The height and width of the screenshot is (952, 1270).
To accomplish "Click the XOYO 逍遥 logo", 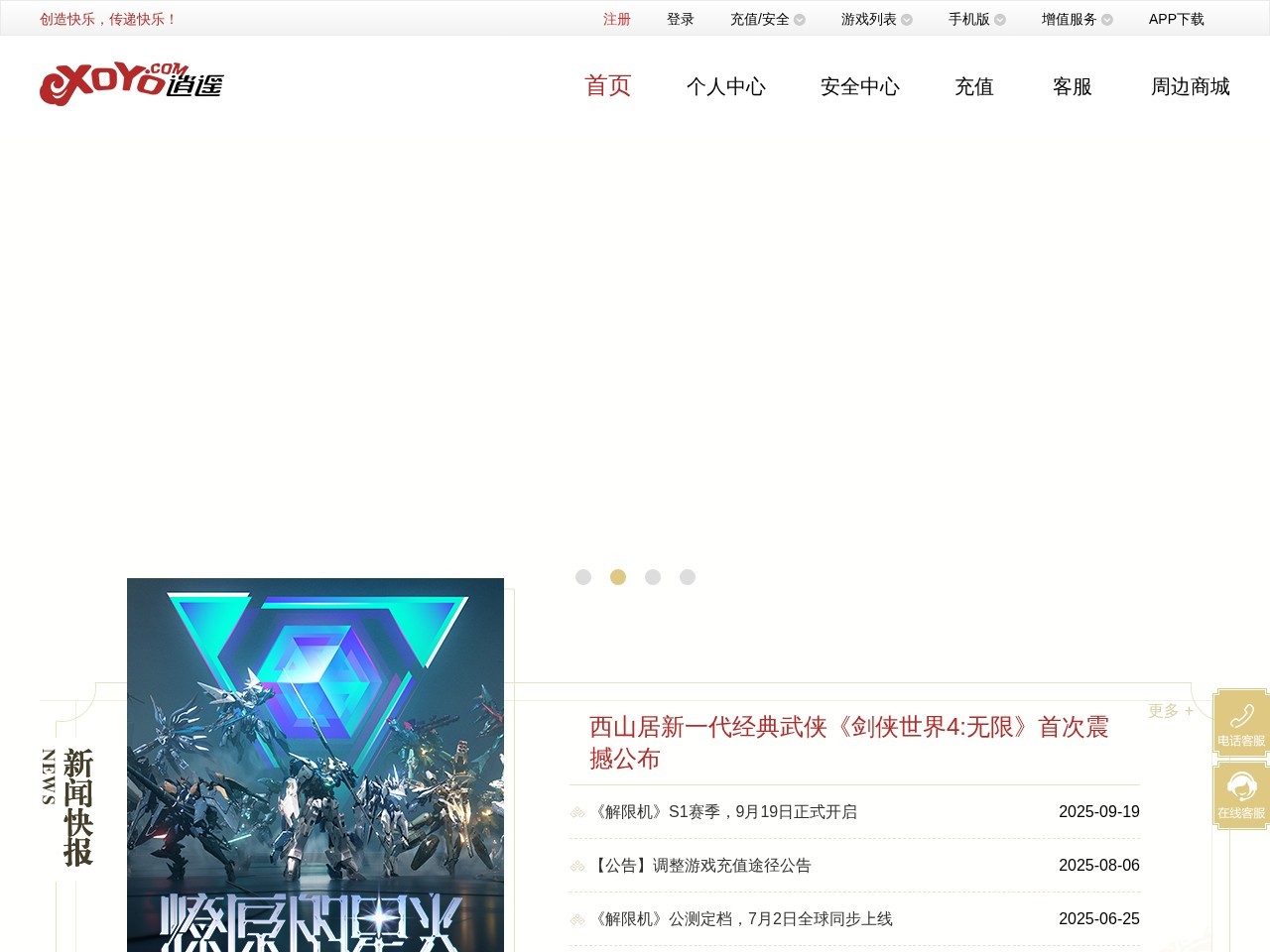I will click(x=132, y=84).
